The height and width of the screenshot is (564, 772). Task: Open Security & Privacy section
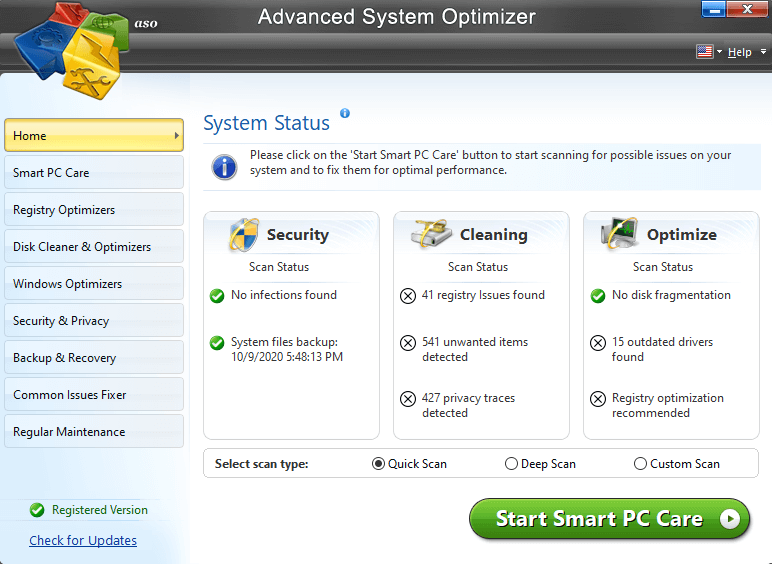[94, 320]
